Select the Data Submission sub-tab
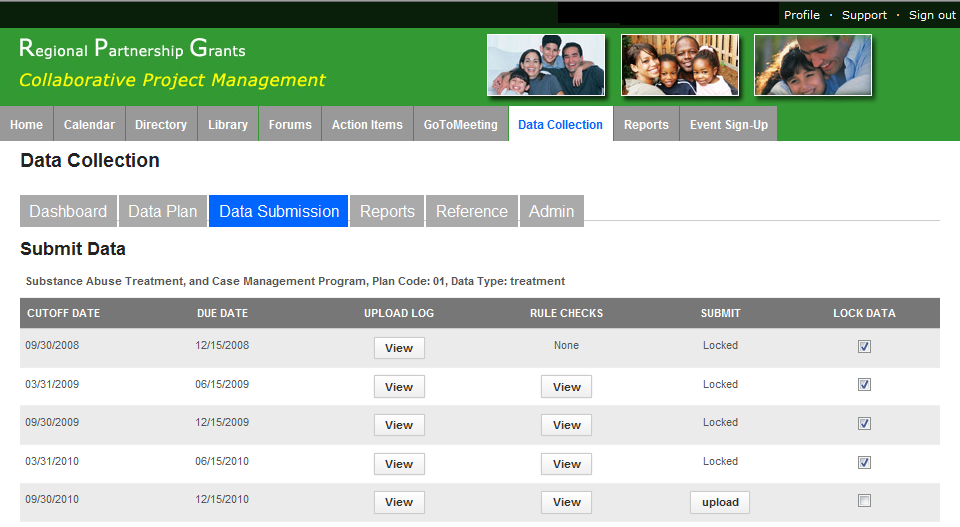The image size is (960, 527). (279, 211)
